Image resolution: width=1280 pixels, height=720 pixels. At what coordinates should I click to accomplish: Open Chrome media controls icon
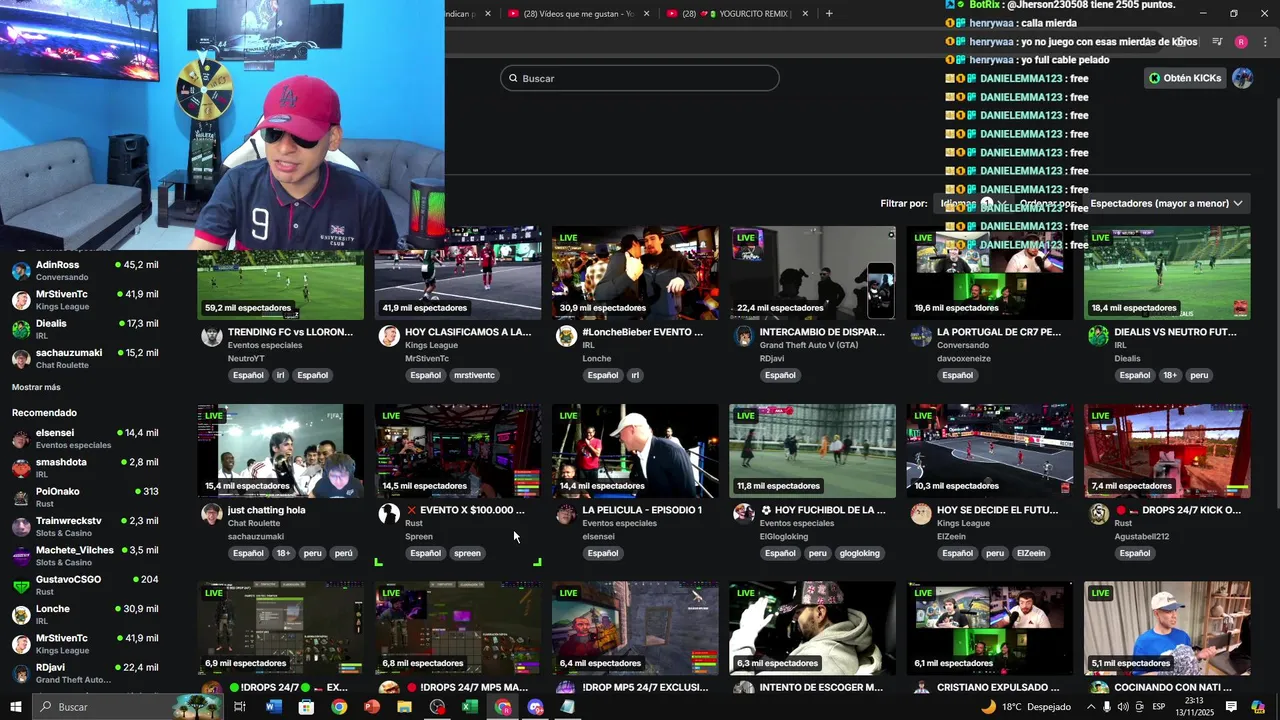(x=1217, y=42)
